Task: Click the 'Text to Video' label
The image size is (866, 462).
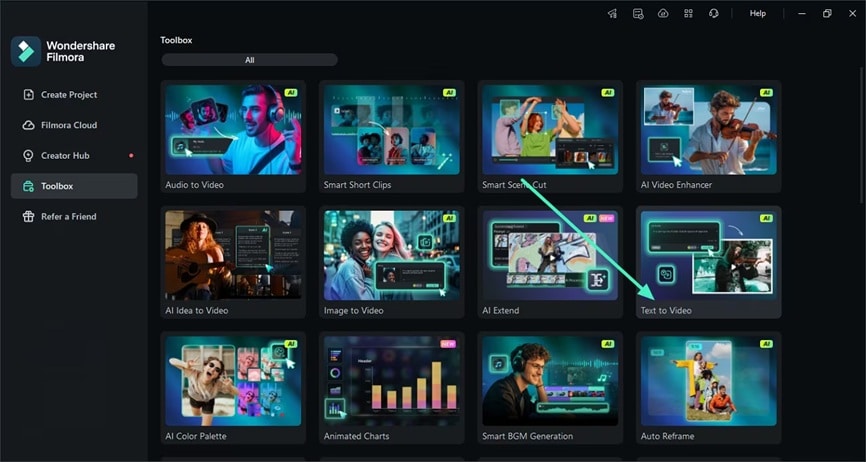Action: point(666,311)
